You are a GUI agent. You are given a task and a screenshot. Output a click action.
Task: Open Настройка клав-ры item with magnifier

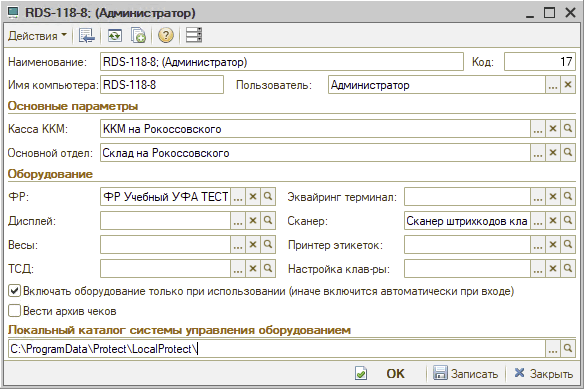[568, 269]
